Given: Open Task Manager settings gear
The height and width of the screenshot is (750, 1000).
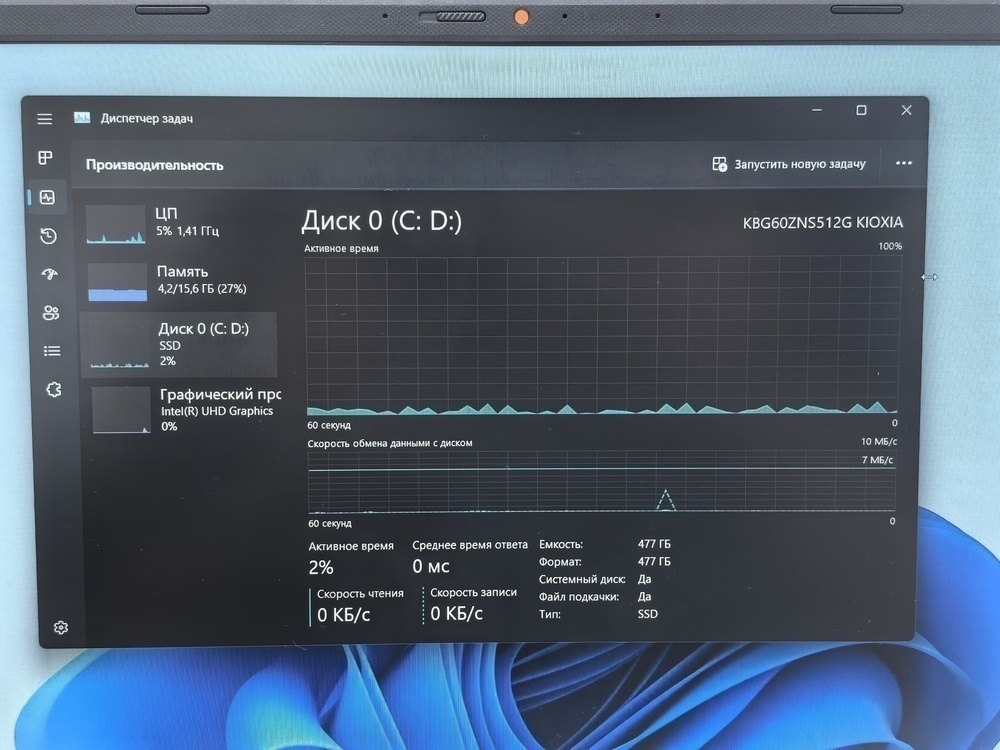Looking at the screenshot, I should (x=61, y=628).
